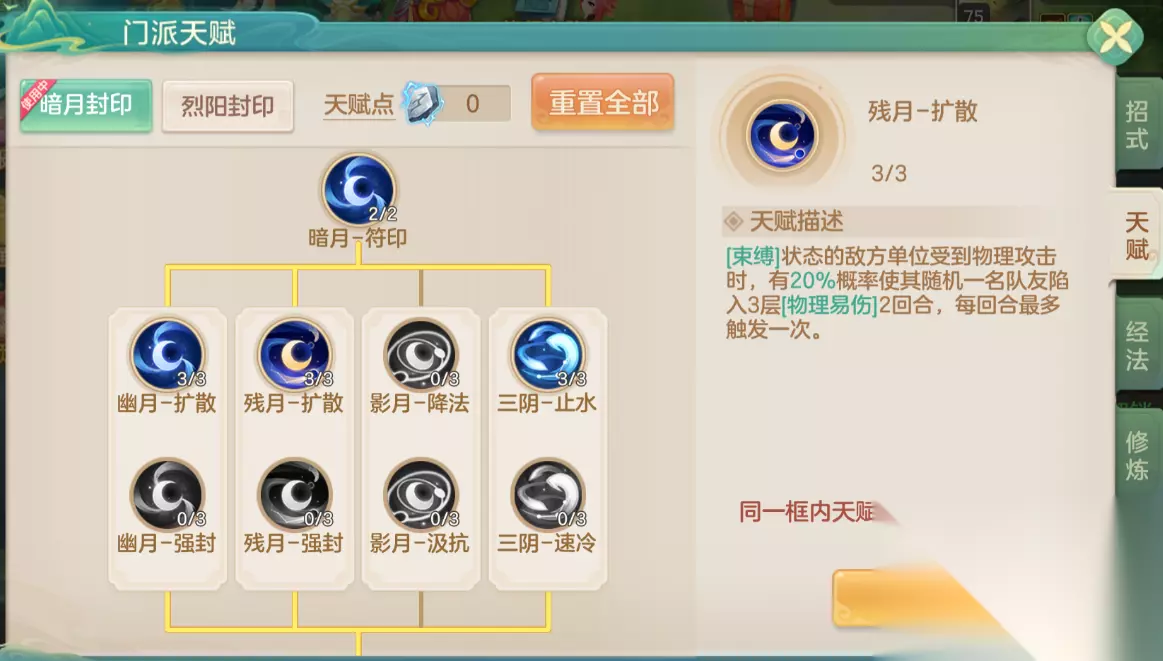Select the 幽月-扩散 talent icon
This screenshot has width=1163, height=661.
tap(167, 355)
